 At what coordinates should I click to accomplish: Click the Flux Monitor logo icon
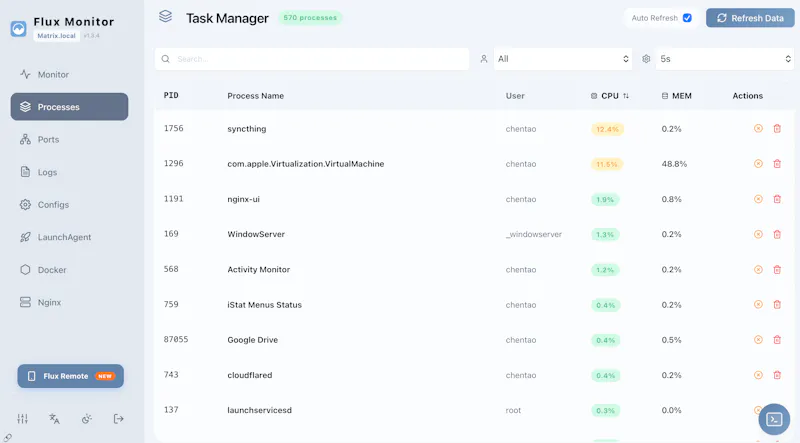point(18,29)
